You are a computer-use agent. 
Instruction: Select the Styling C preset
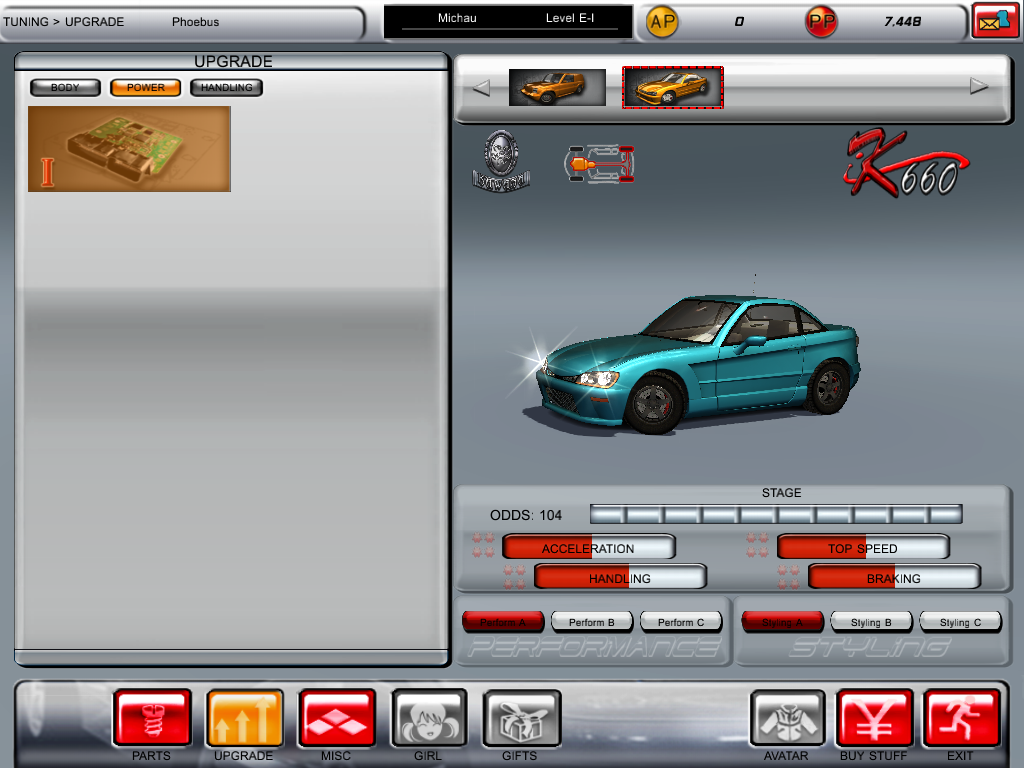(961, 622)
